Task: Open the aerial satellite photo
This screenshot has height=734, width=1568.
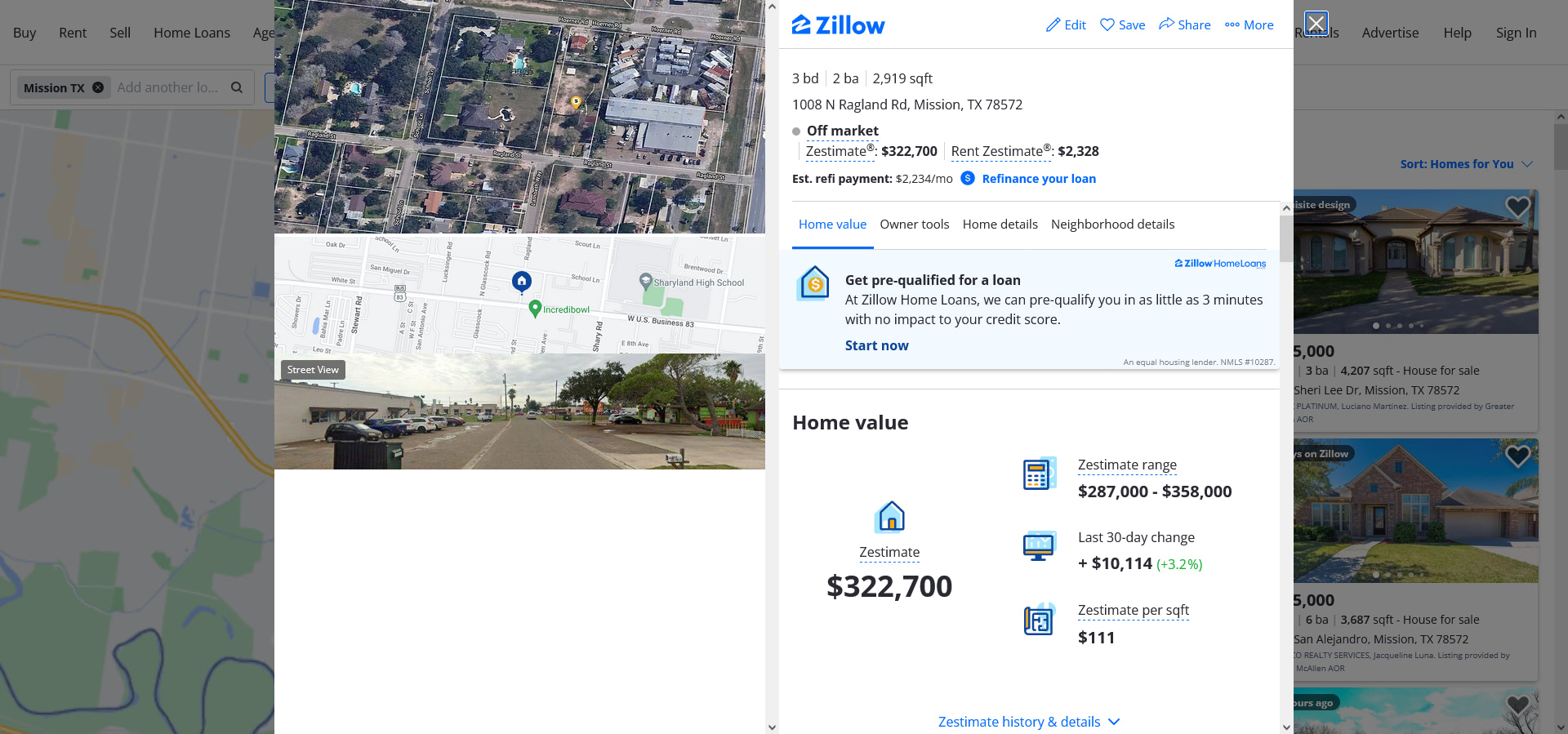Action: (519, 117)
